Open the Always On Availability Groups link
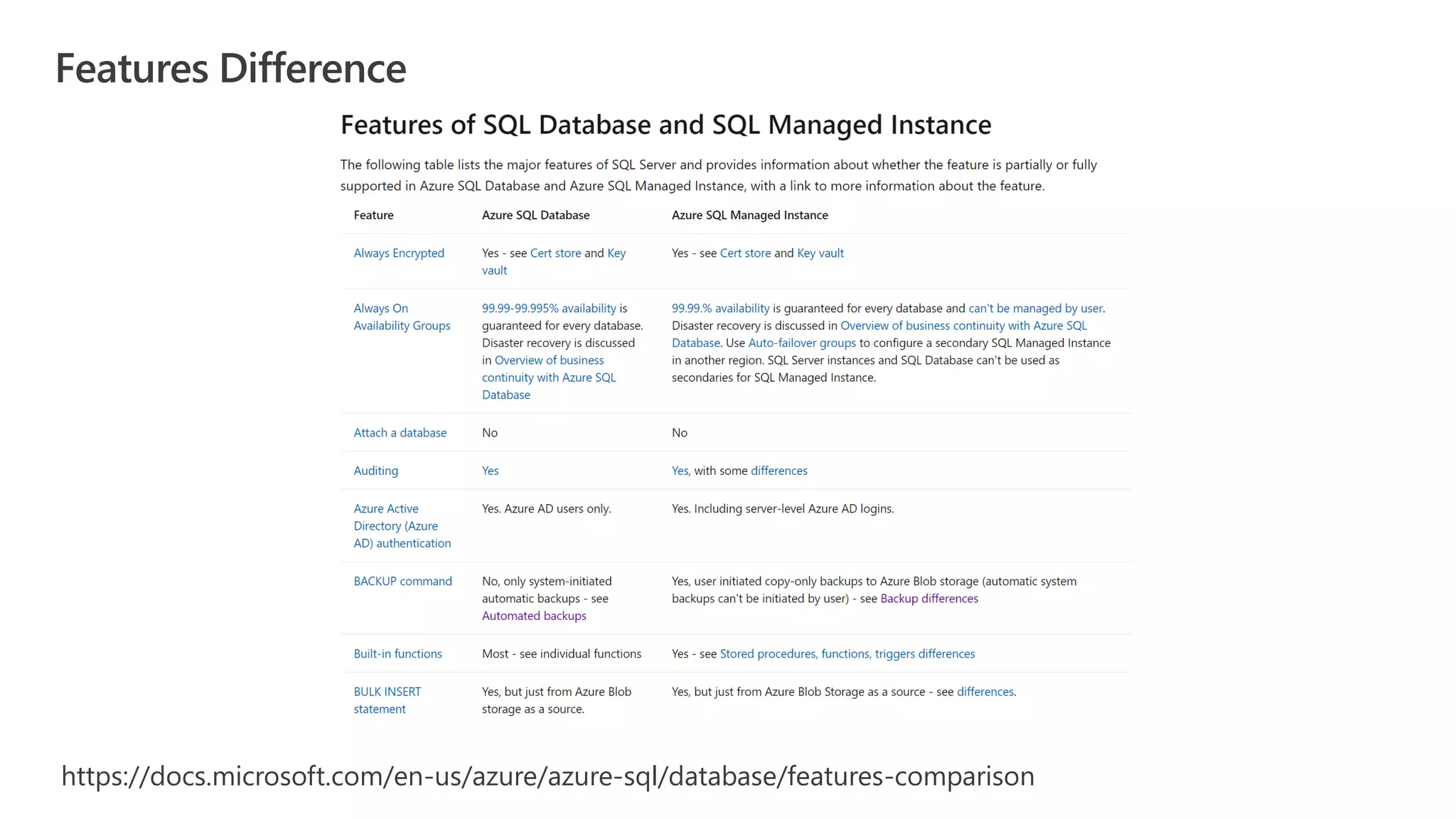1456x819 pixels. 402,317
